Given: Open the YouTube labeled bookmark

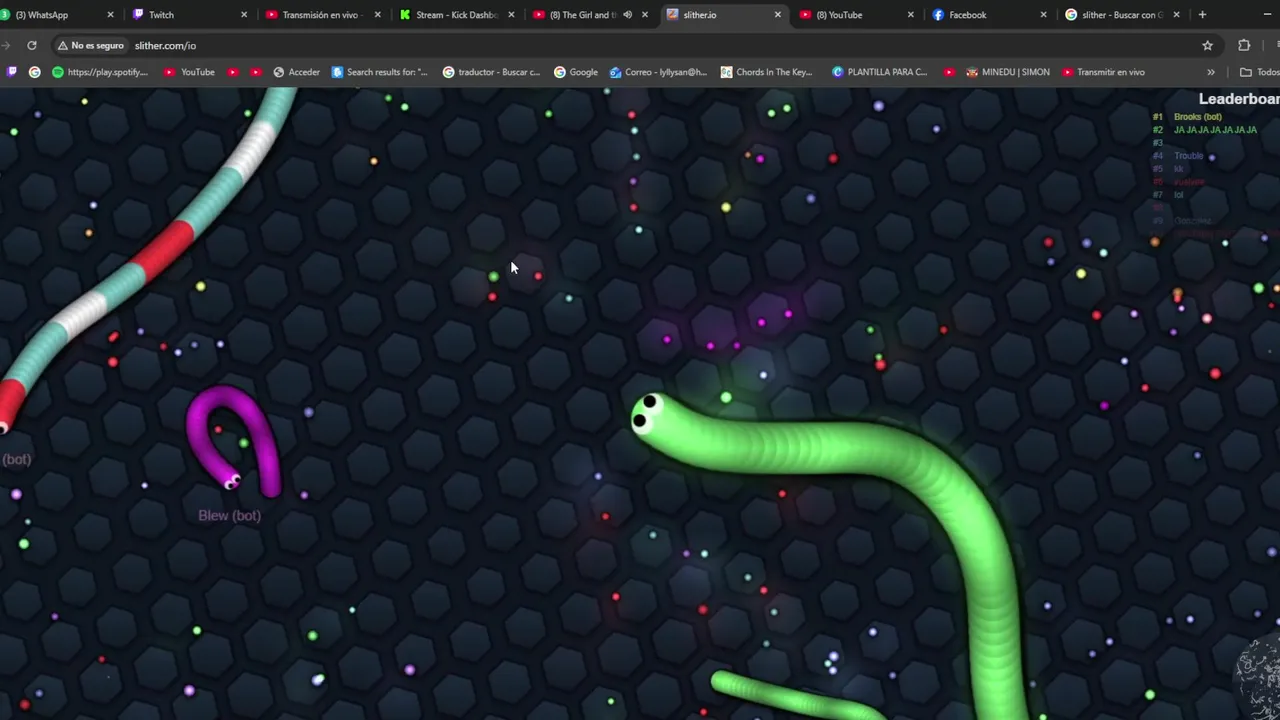Looking at the screenshot, I should coord(190,72).
